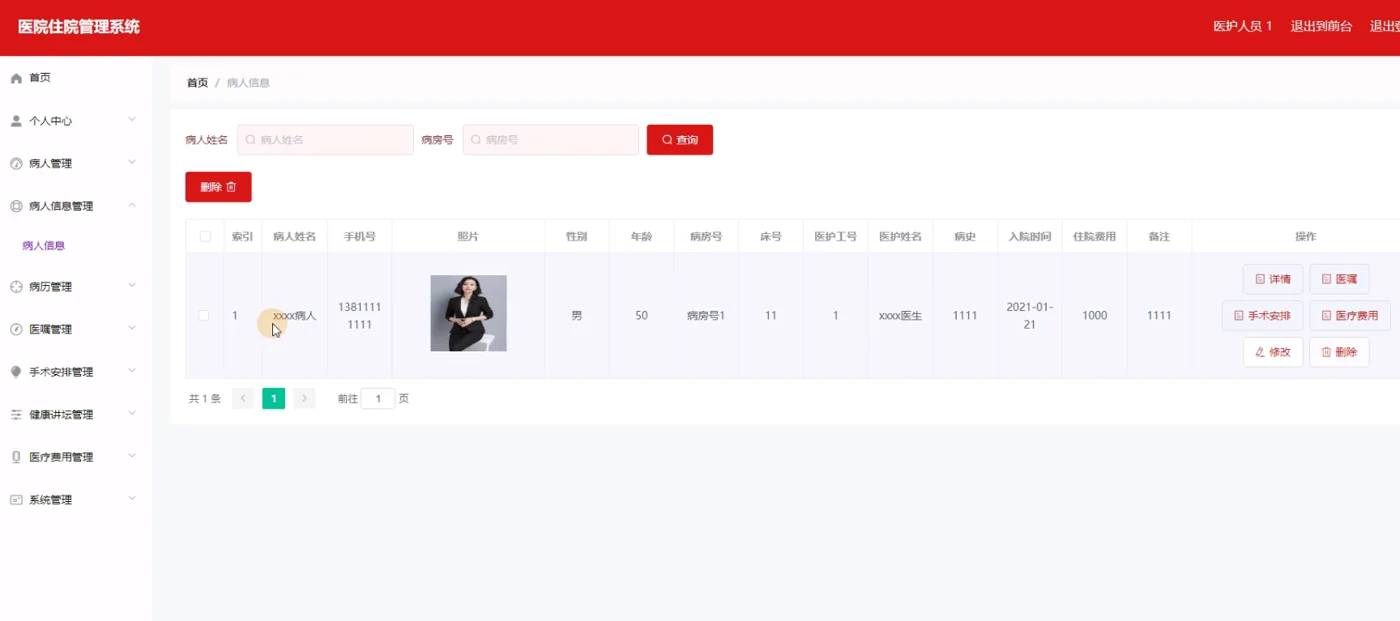Toggle the select-all checkbox in table header
This screenshot has width=1400, height=621.
[x=205, y=237]
